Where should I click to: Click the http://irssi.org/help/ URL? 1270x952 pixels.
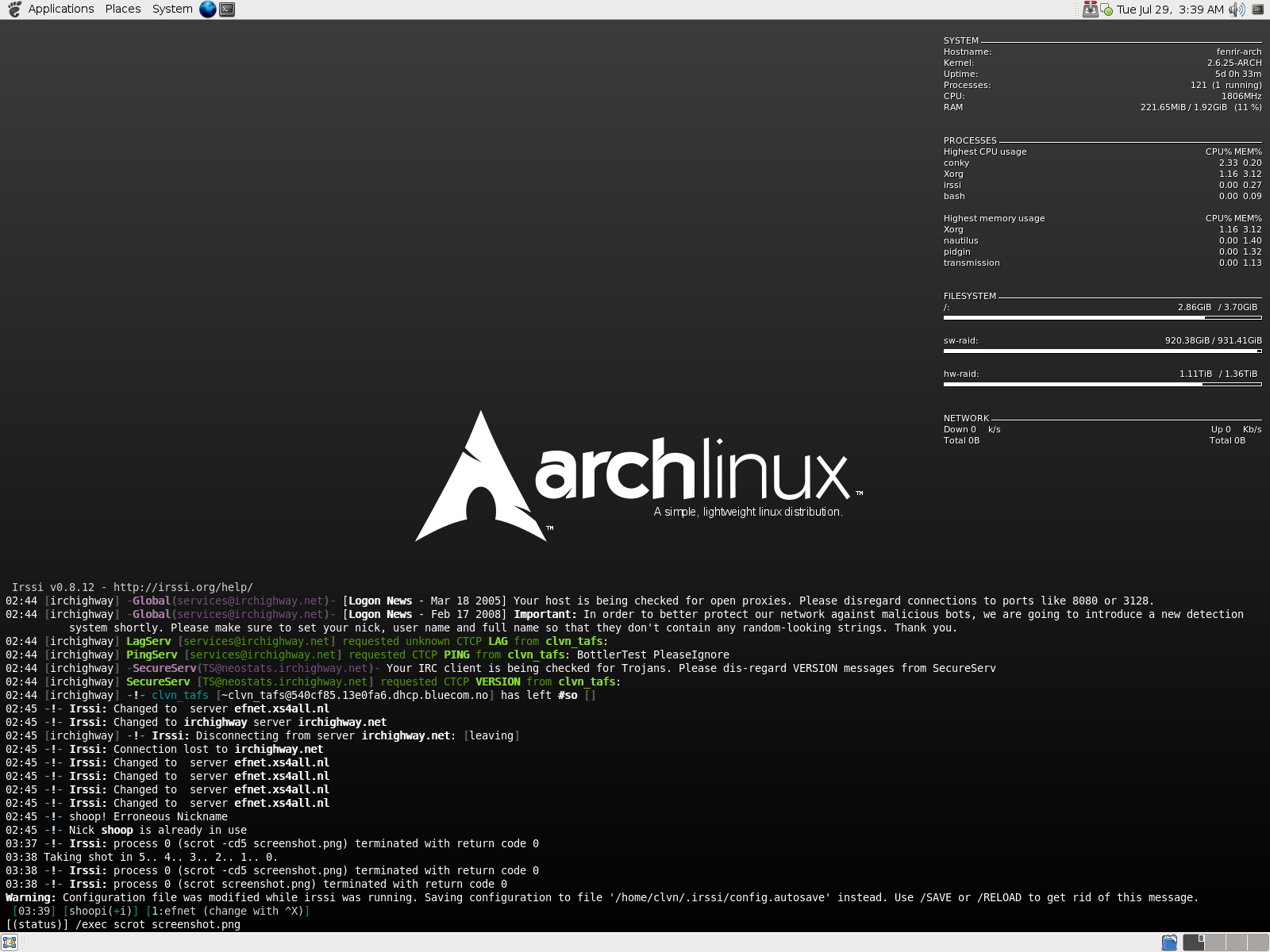[183, 588]
